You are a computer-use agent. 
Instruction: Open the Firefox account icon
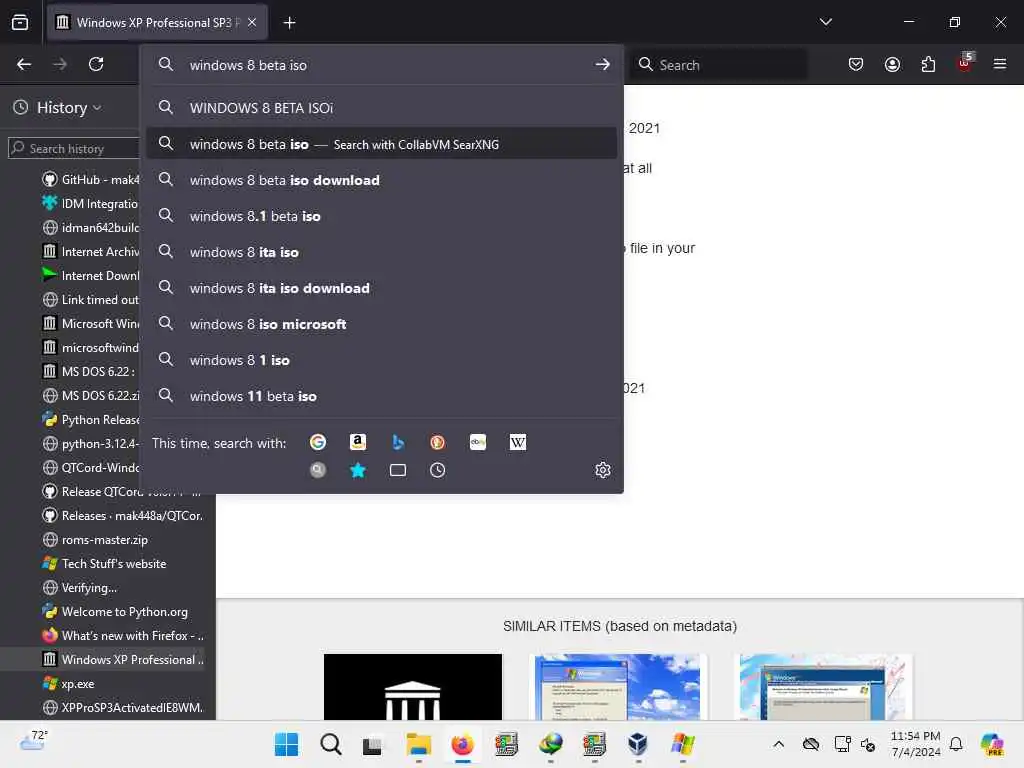pyautogui.click(x=892, y=64)
